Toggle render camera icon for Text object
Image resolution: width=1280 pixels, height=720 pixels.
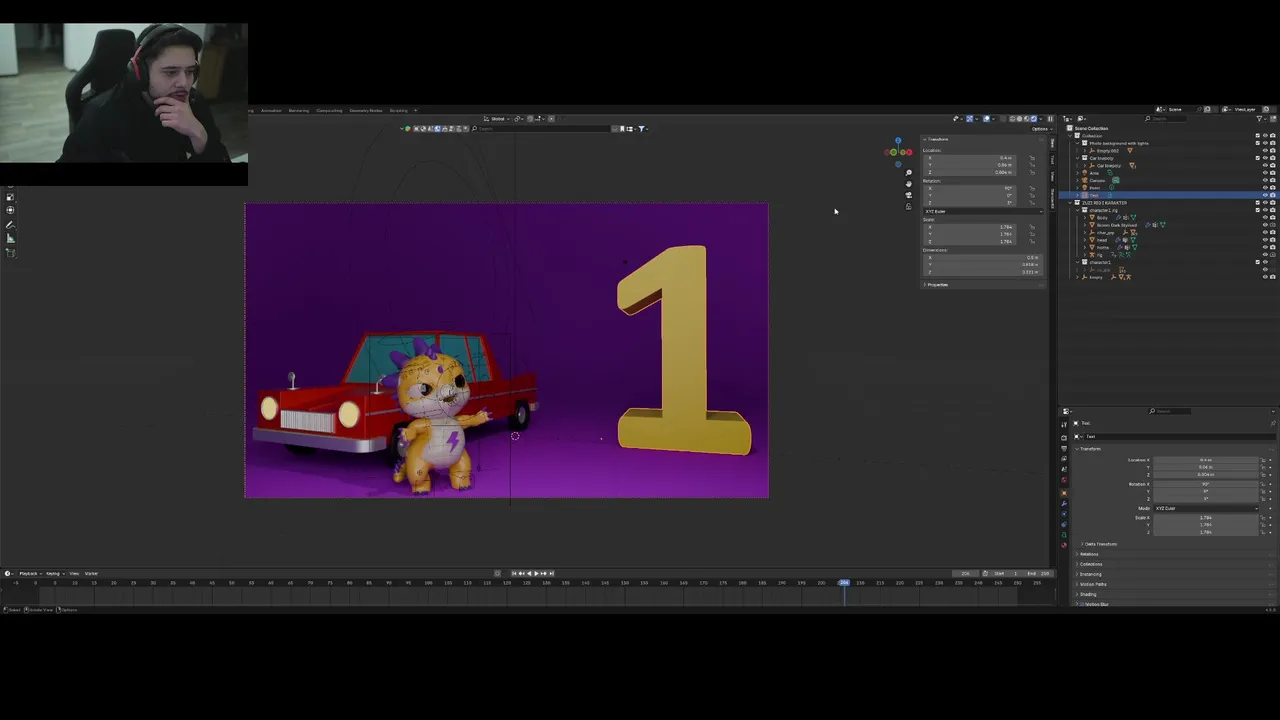click(x=1272, y=195)
